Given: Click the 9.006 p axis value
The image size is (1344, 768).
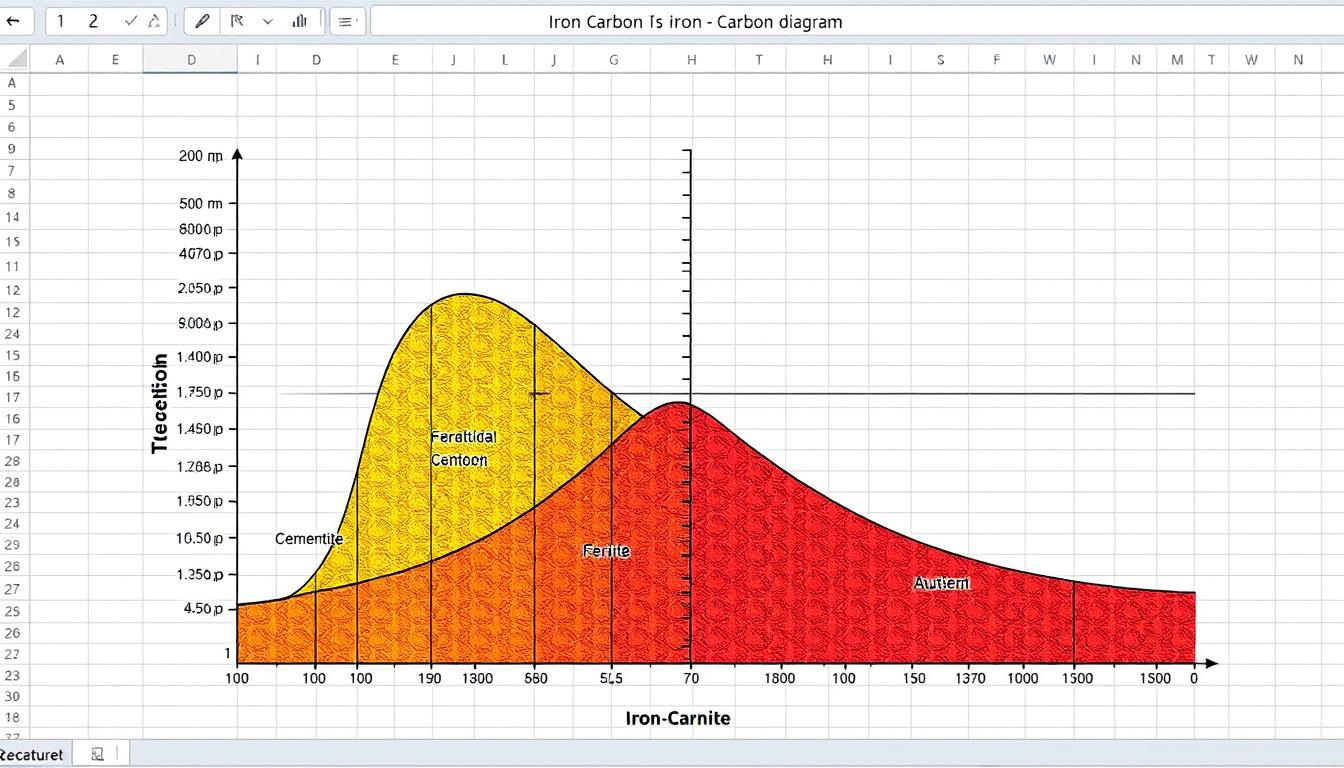Looking at the screenshot, I should 200,324.
